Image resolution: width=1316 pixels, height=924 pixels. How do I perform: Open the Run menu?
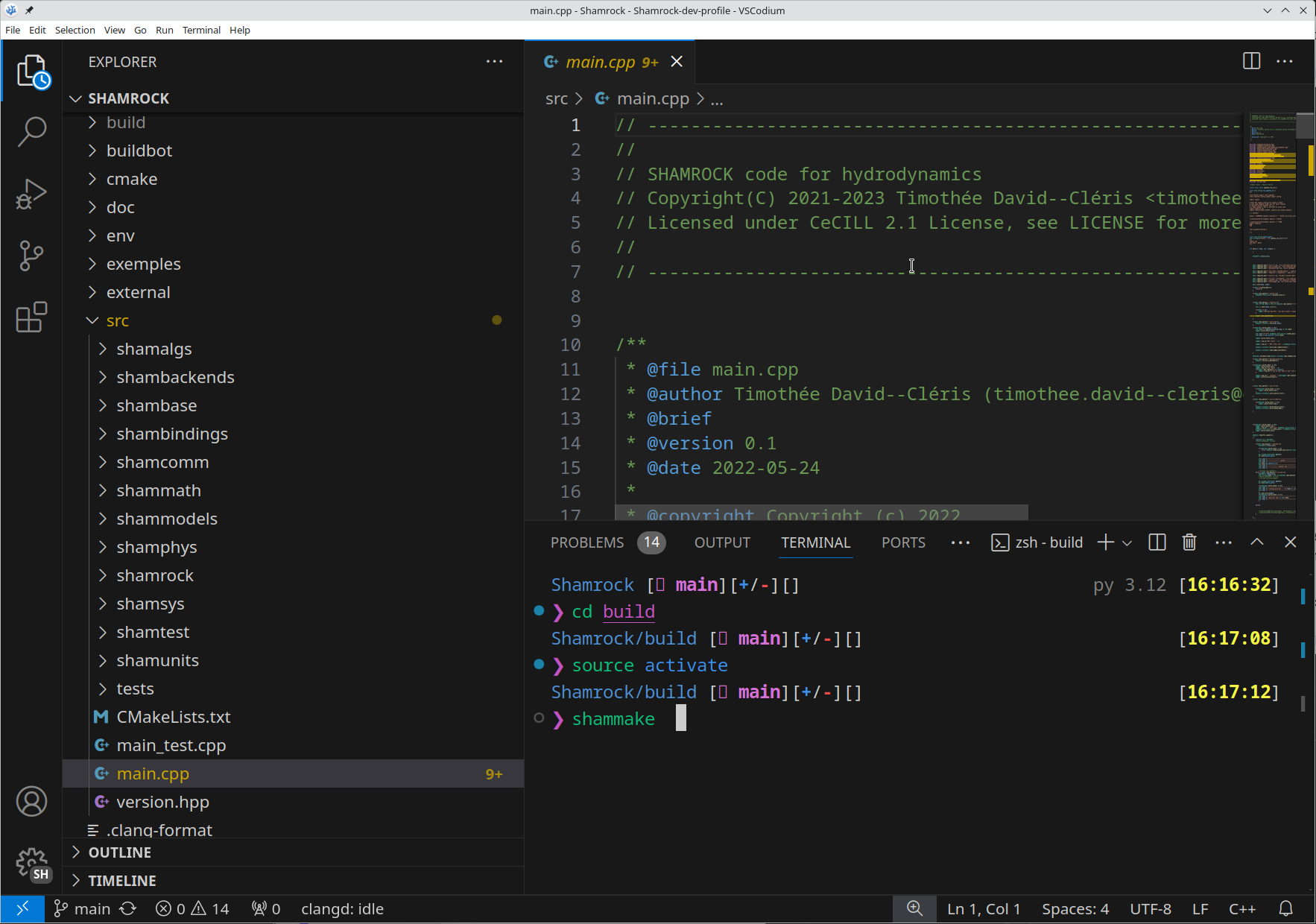click(x=164, y=30)
